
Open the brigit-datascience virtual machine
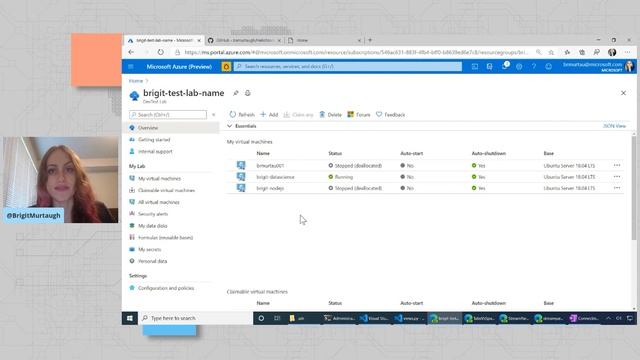[x=276, y=177]
